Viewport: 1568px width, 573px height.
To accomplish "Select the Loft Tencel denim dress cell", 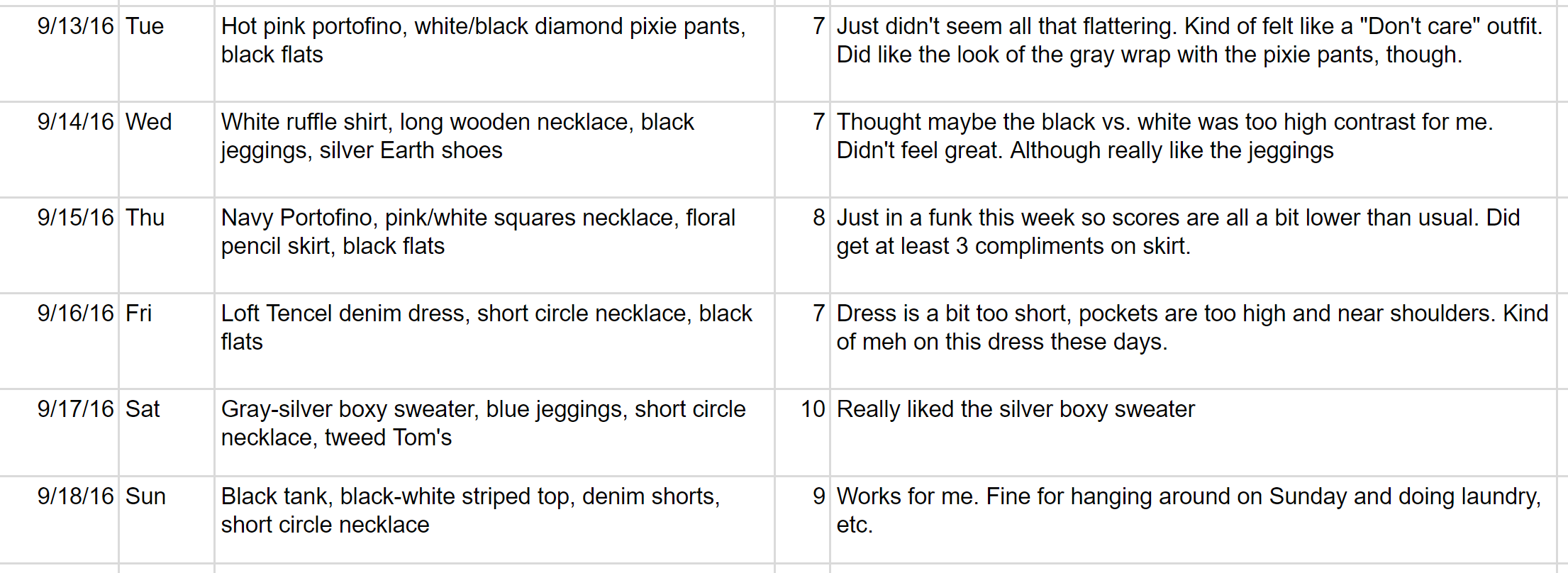I will [494, 341].
